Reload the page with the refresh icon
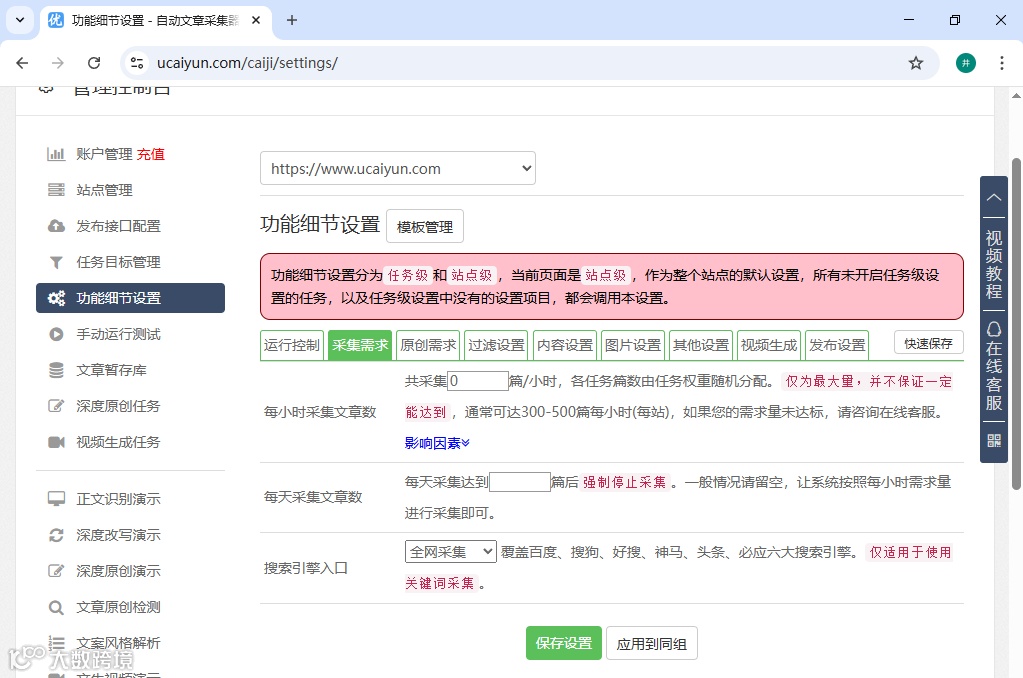 click(94, 63)
